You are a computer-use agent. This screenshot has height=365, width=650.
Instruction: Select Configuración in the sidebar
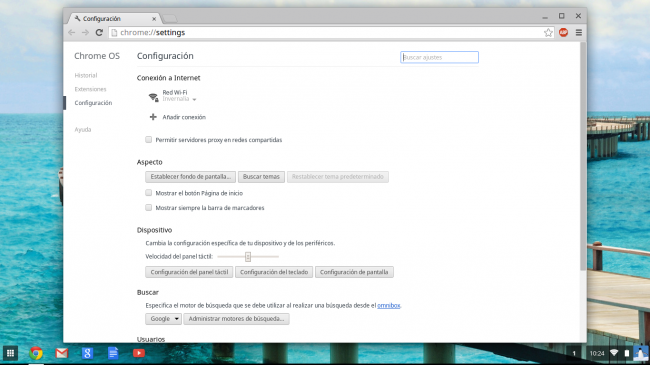pyautogui.click(x=93, y=102)
